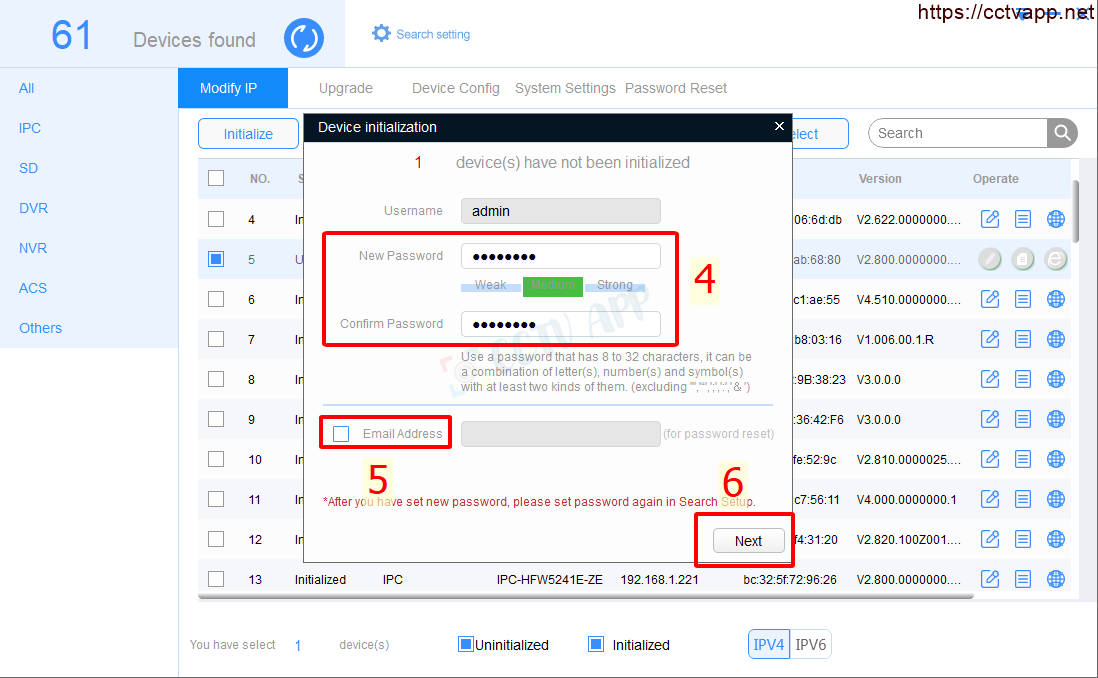This screenshot has width=1098, height=678.
Task: Enable the Email Address checkbox
Action: tap(342, 434)
